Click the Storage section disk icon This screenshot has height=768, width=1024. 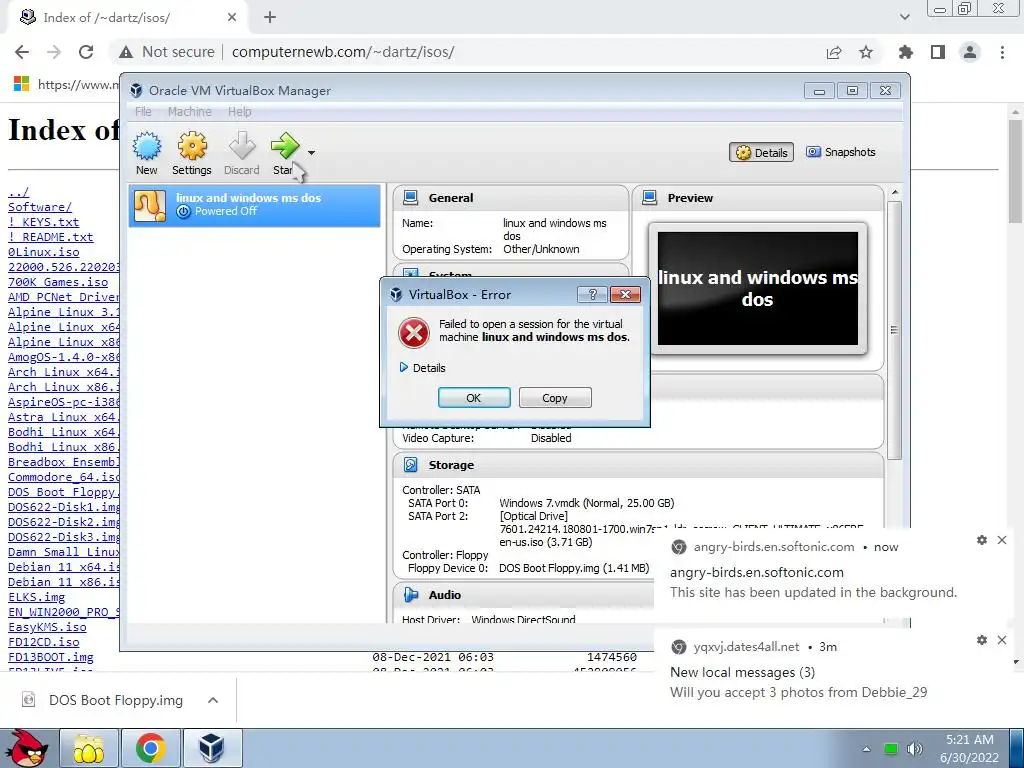(x=411, y=465)
